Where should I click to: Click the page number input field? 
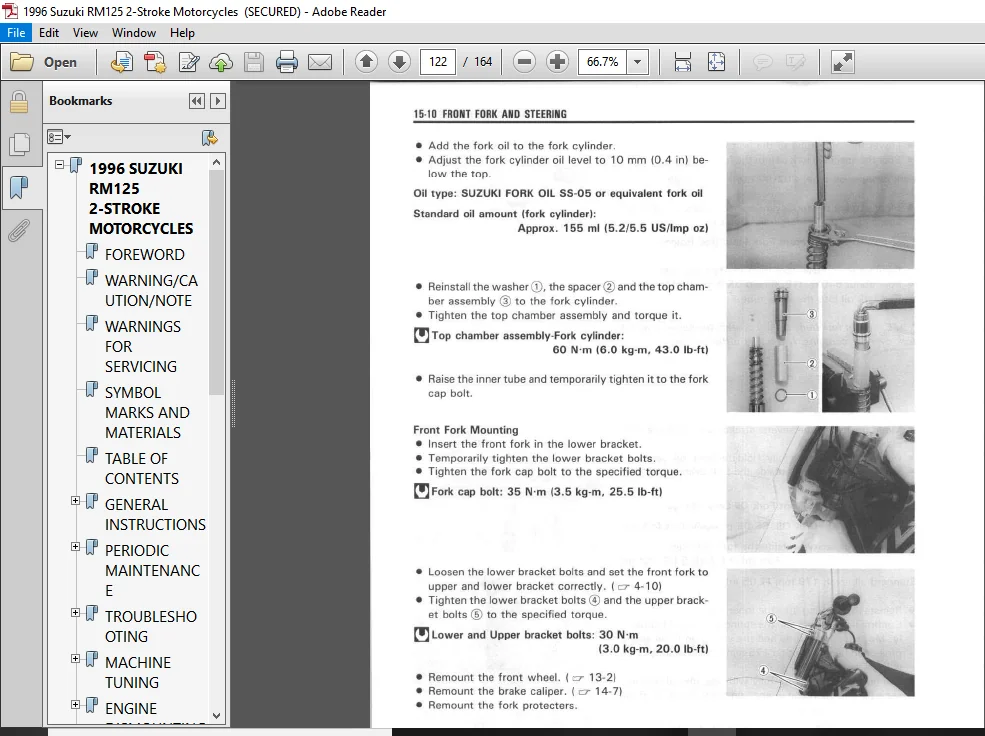[x=438, y=62]
